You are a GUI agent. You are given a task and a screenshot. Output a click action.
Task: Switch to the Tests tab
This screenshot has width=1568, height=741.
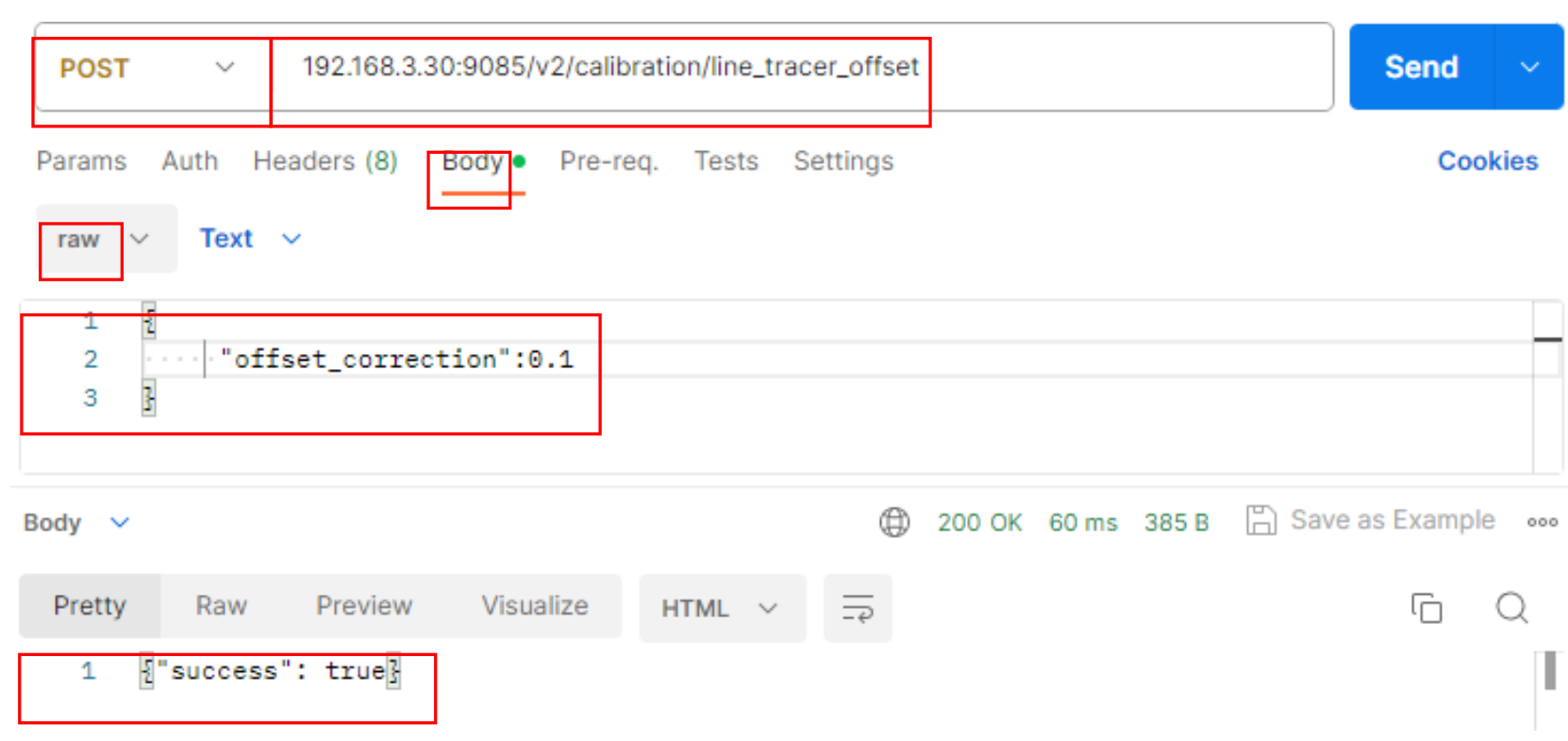(x=726, y=161)
